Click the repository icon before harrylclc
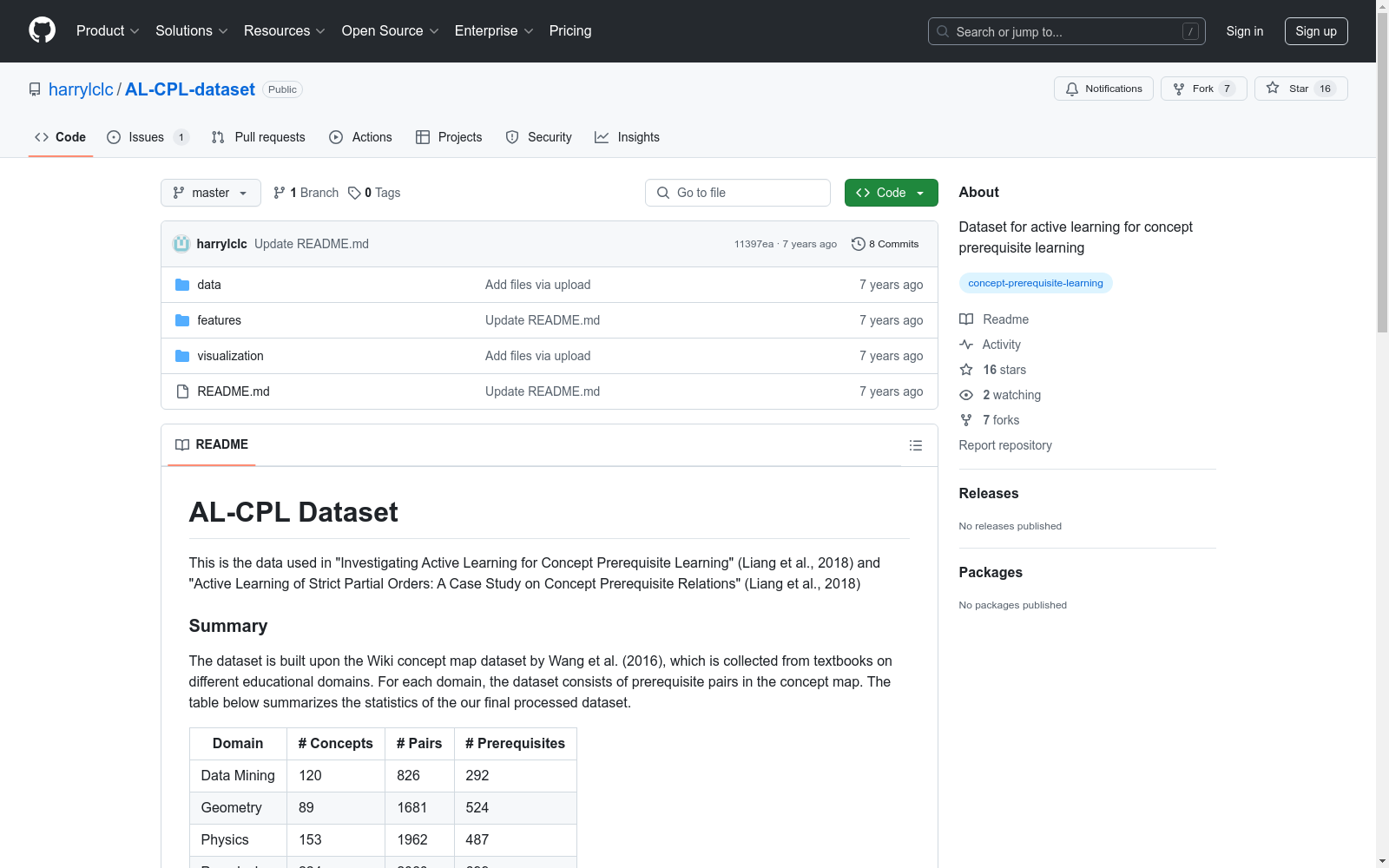Viewport: 1389px width, 868px height. tap(35, 89)
